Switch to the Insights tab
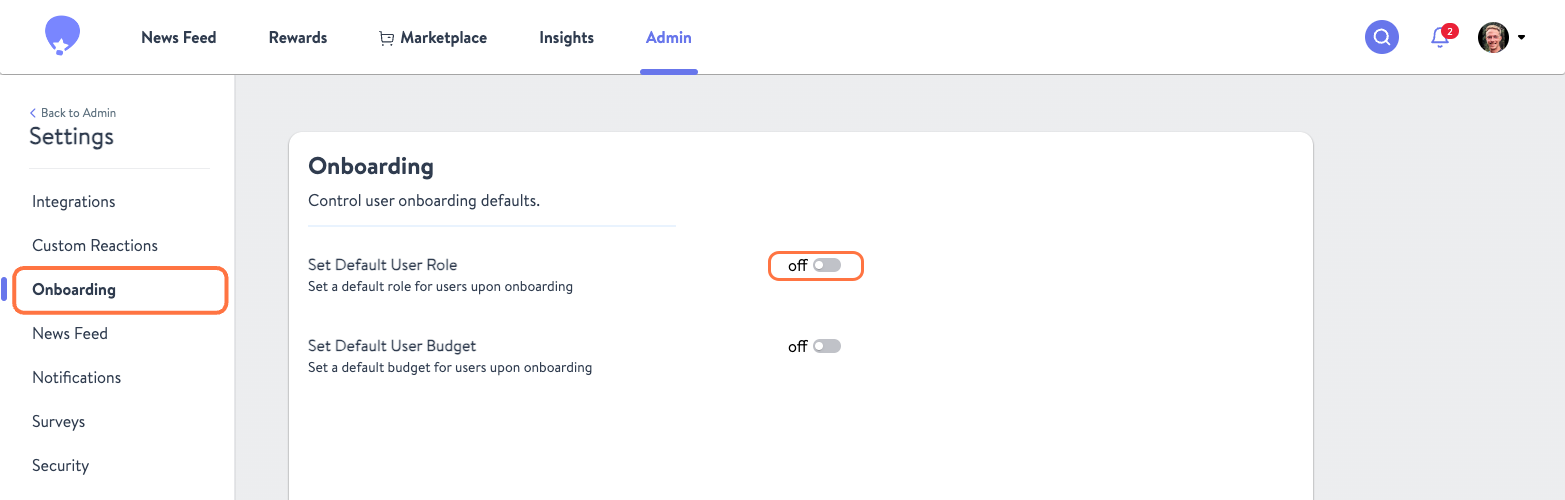 [567, 38]
